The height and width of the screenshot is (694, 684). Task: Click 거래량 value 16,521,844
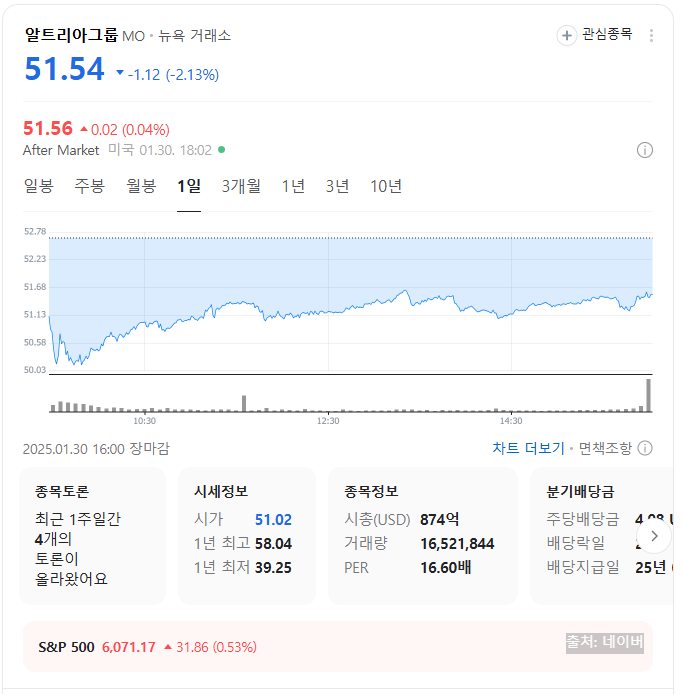[x=457, y=544]
